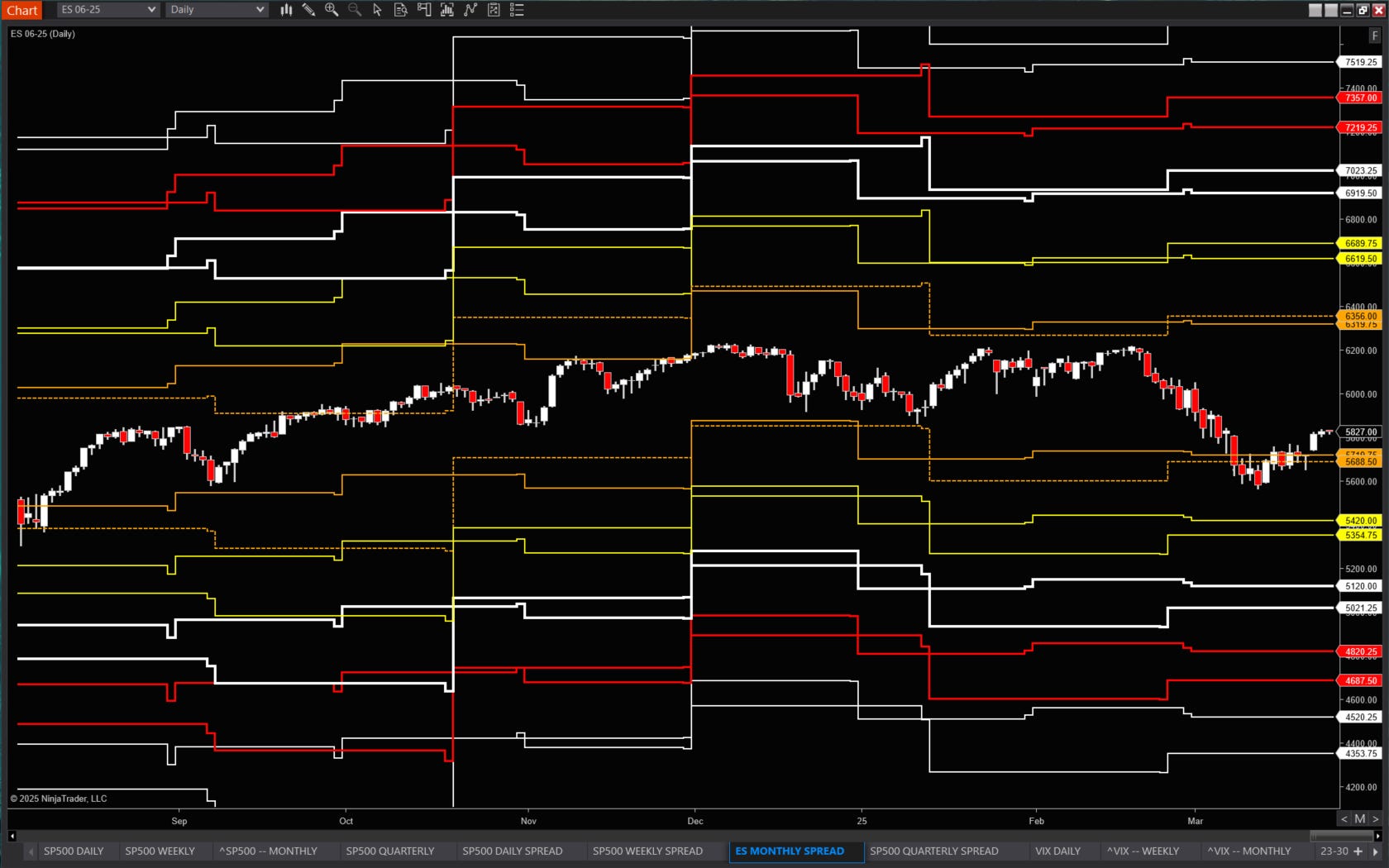Image resolution: width=1389 pixels, height=868 pixels.
Task: Open the Strategies icon
Action: 494,10
